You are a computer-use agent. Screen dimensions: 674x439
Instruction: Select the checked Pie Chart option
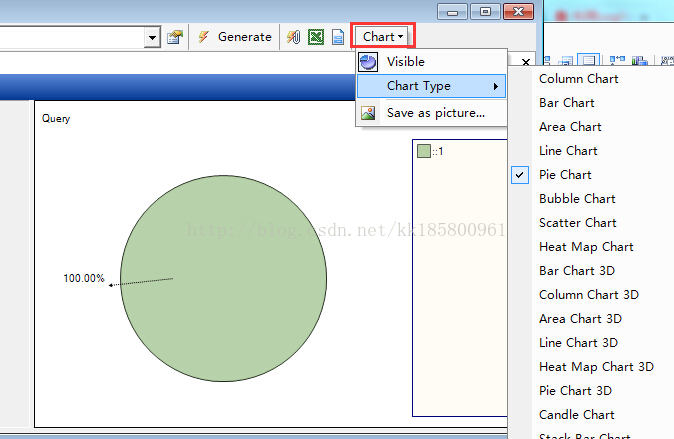[x=565, y=175]
